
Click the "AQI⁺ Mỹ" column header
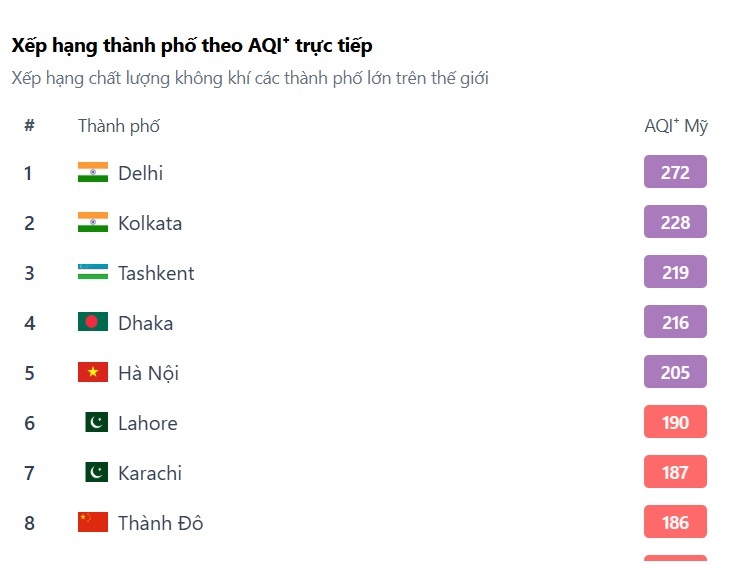coord(676,126)
